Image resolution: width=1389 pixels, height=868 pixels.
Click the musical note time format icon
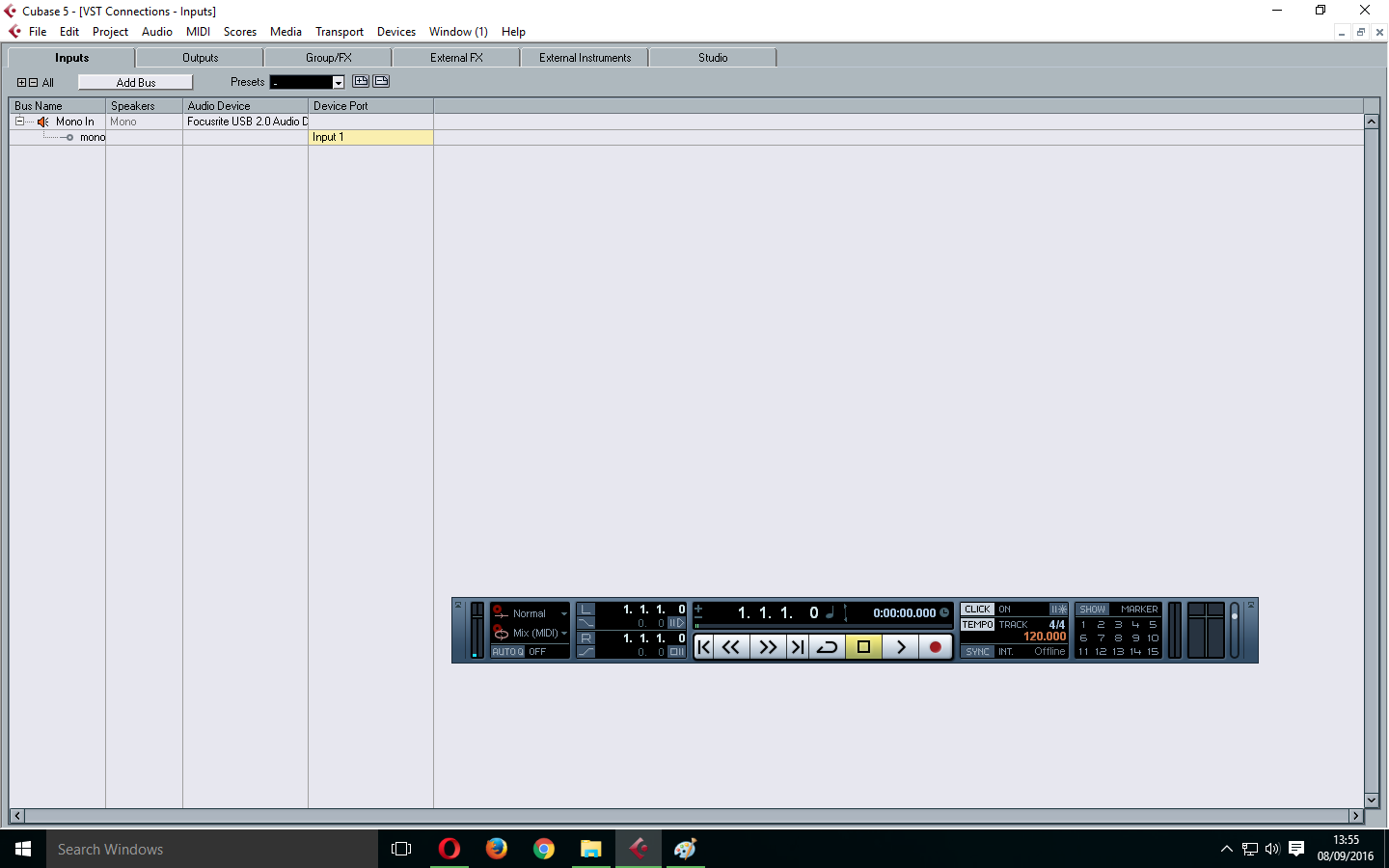[830, 612]
